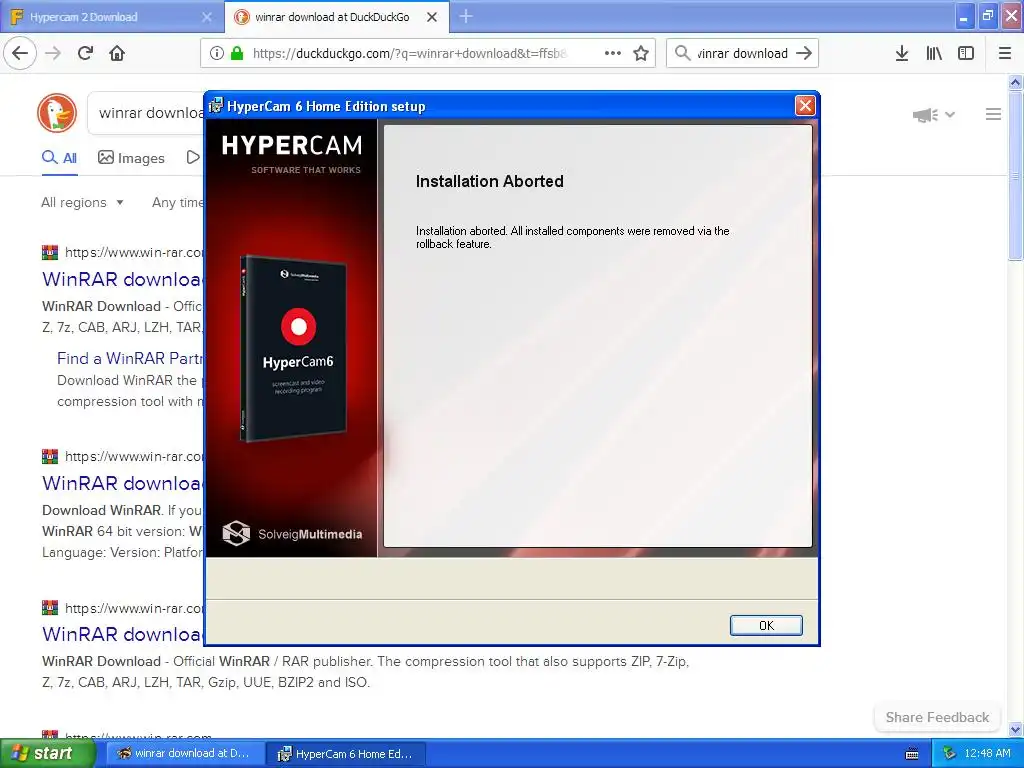
Task: Open the Any time filter dropdown
Action: [x=178, y=202]
